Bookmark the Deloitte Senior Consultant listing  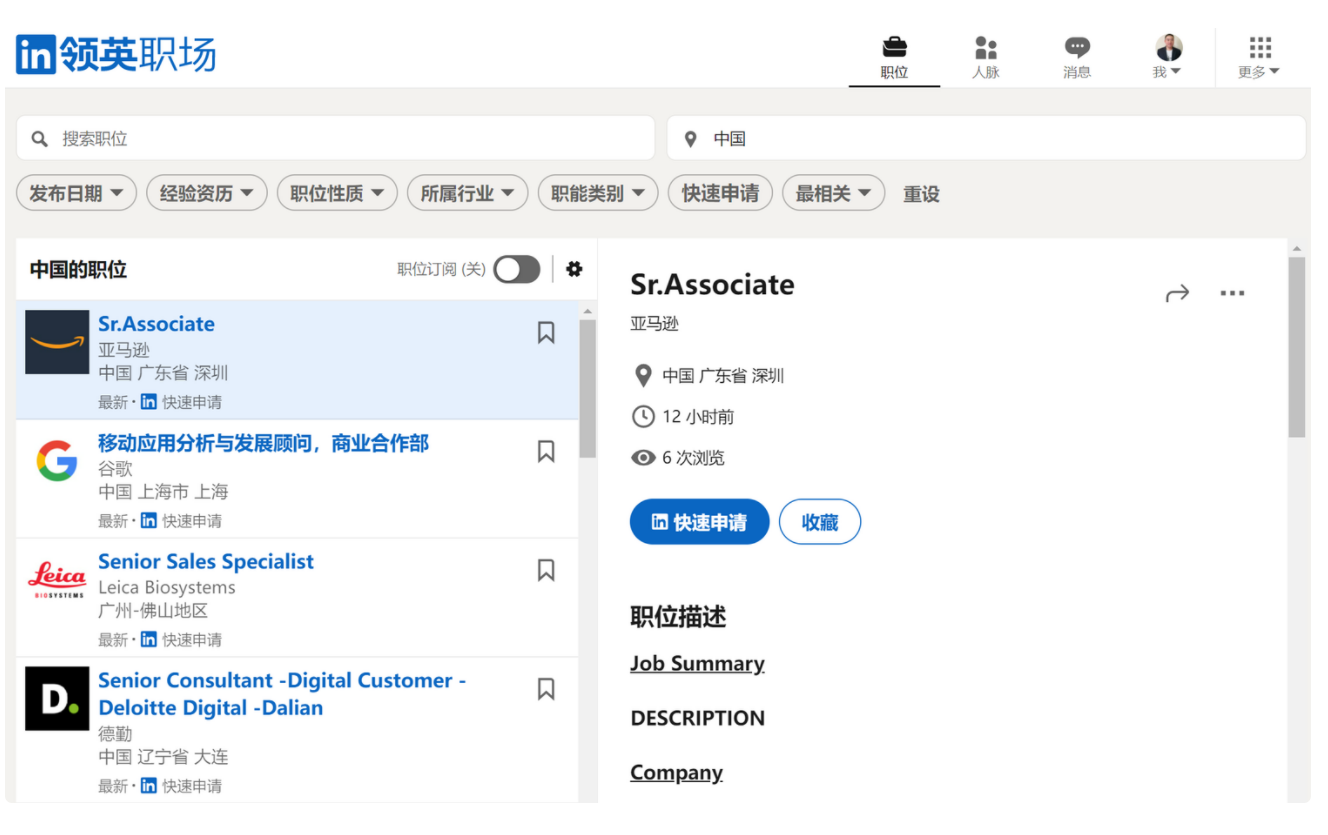tap(546, 689)
